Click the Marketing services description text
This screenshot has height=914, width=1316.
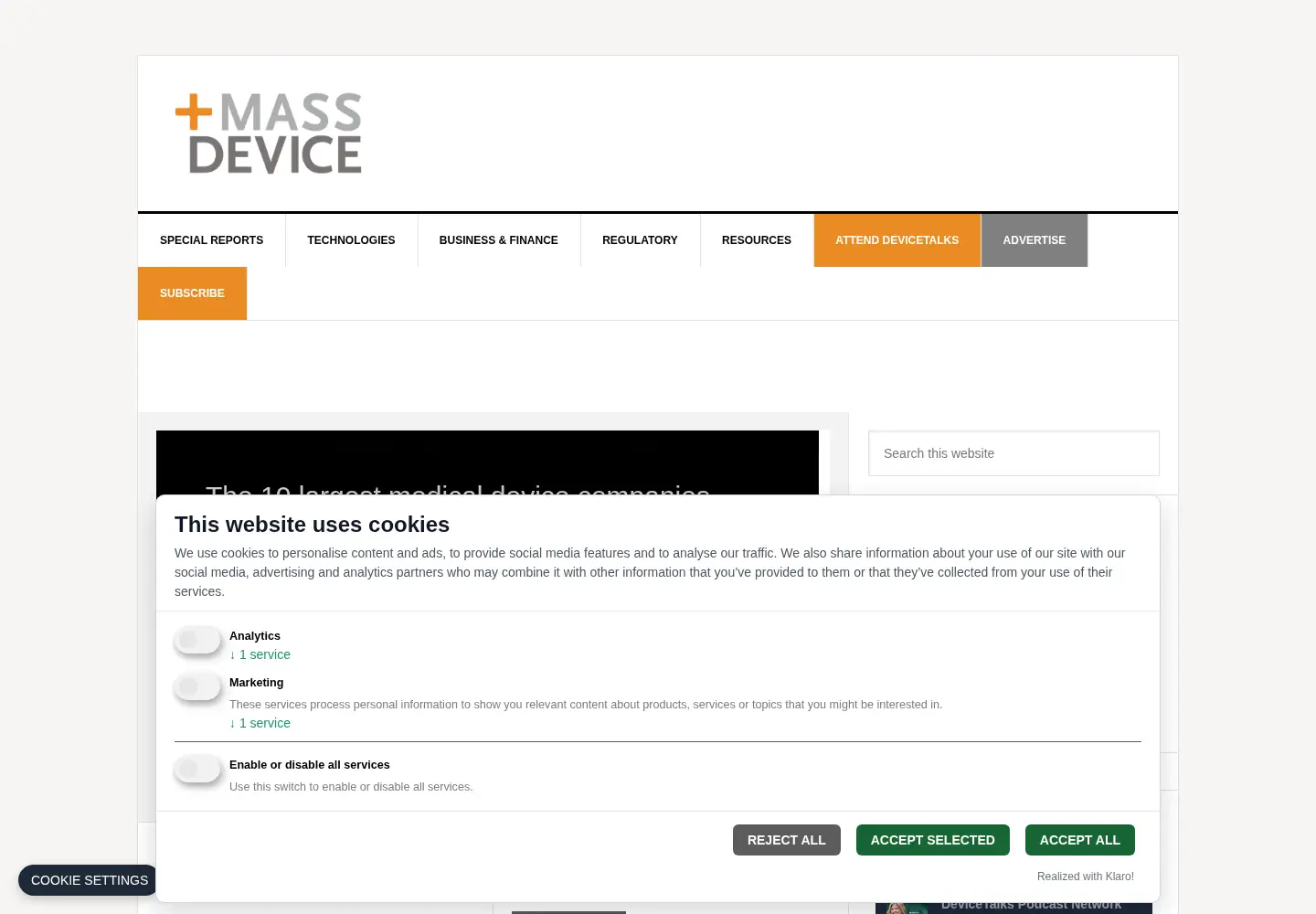(x=586, y=705)
